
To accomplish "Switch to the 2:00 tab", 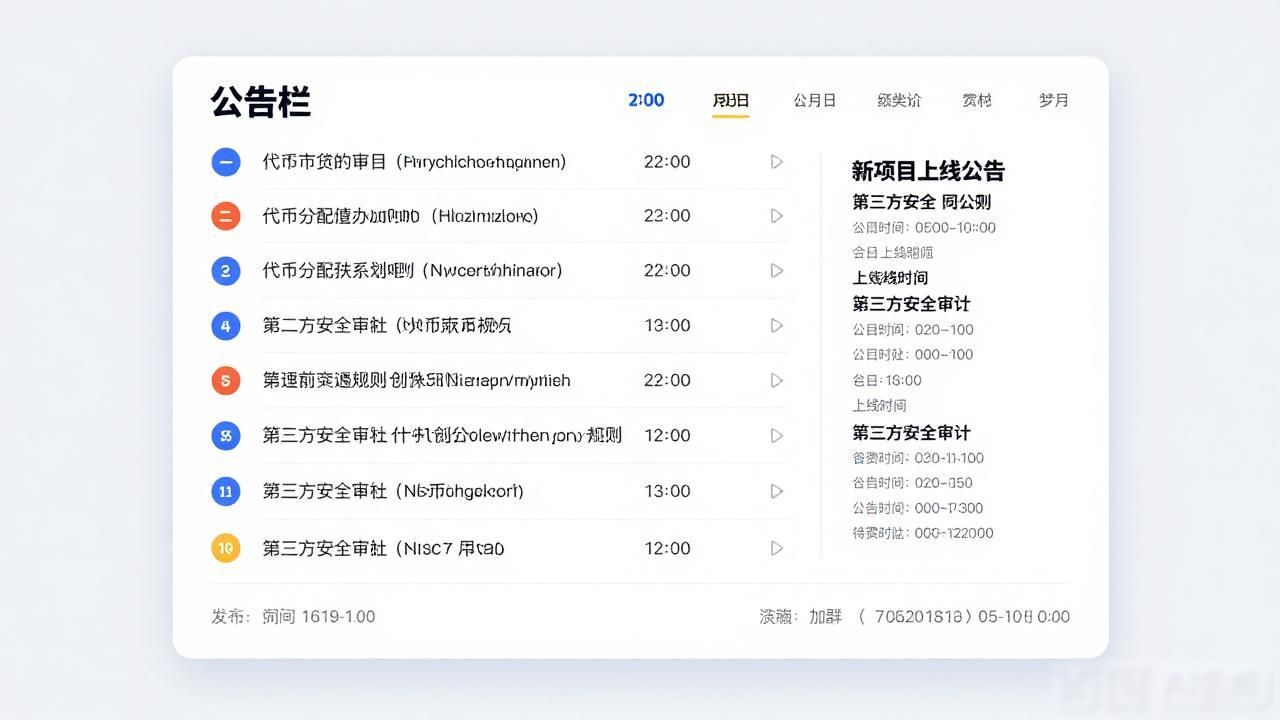I will pyautogui.click(x=646, y=100).
